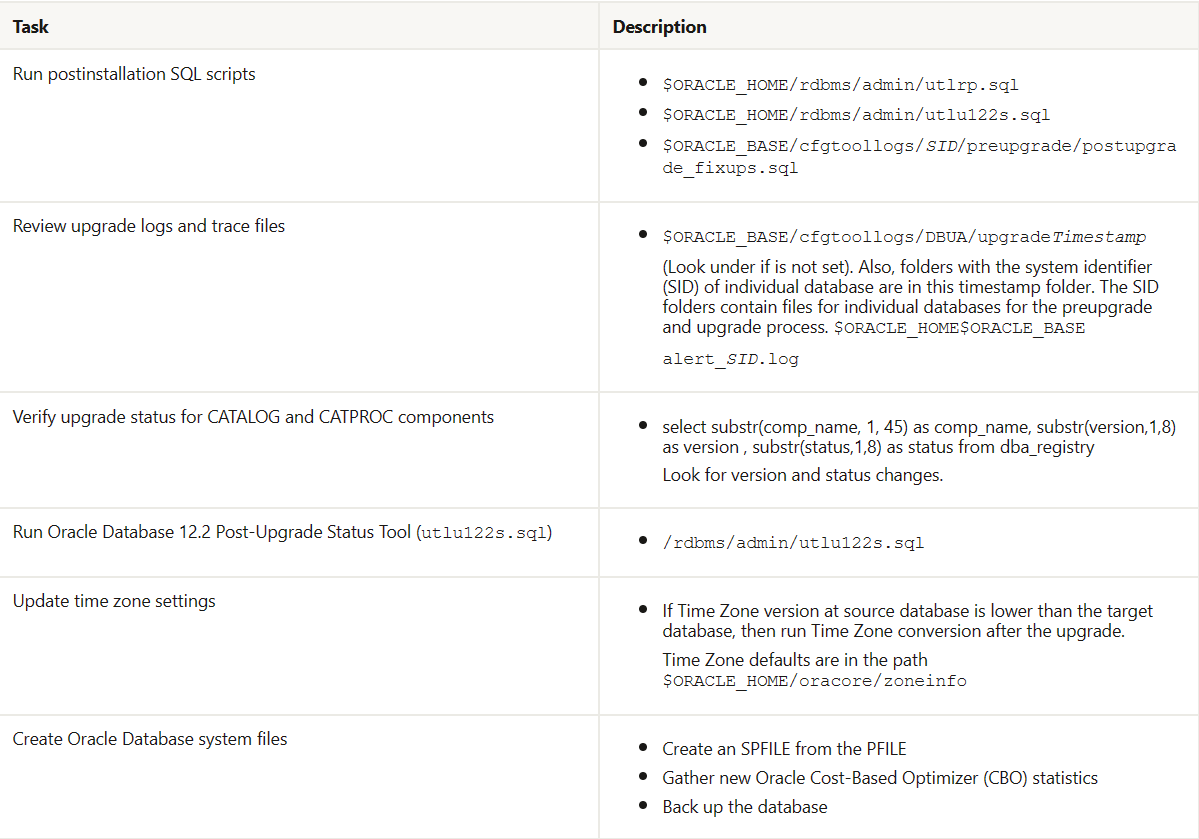Click the Task column header

coord(31,27)
